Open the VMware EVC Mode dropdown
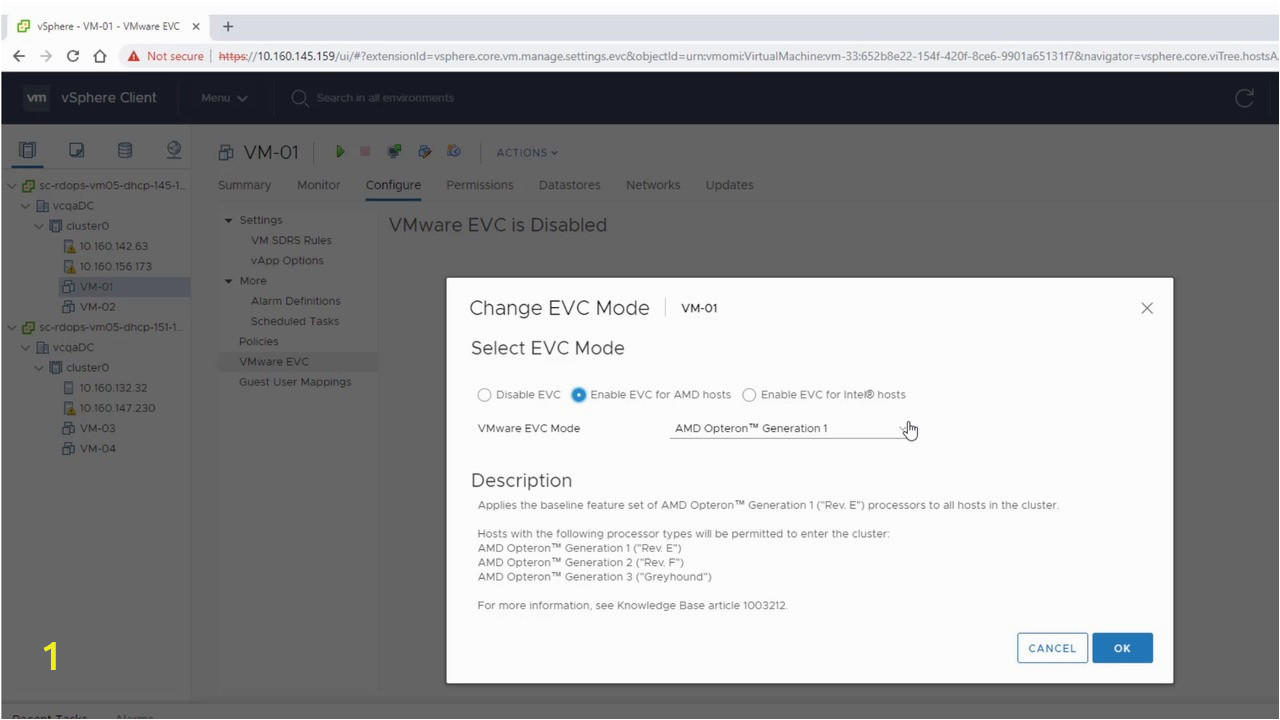The height and width of the screenshot is (720, 1280). pos(790,429)
